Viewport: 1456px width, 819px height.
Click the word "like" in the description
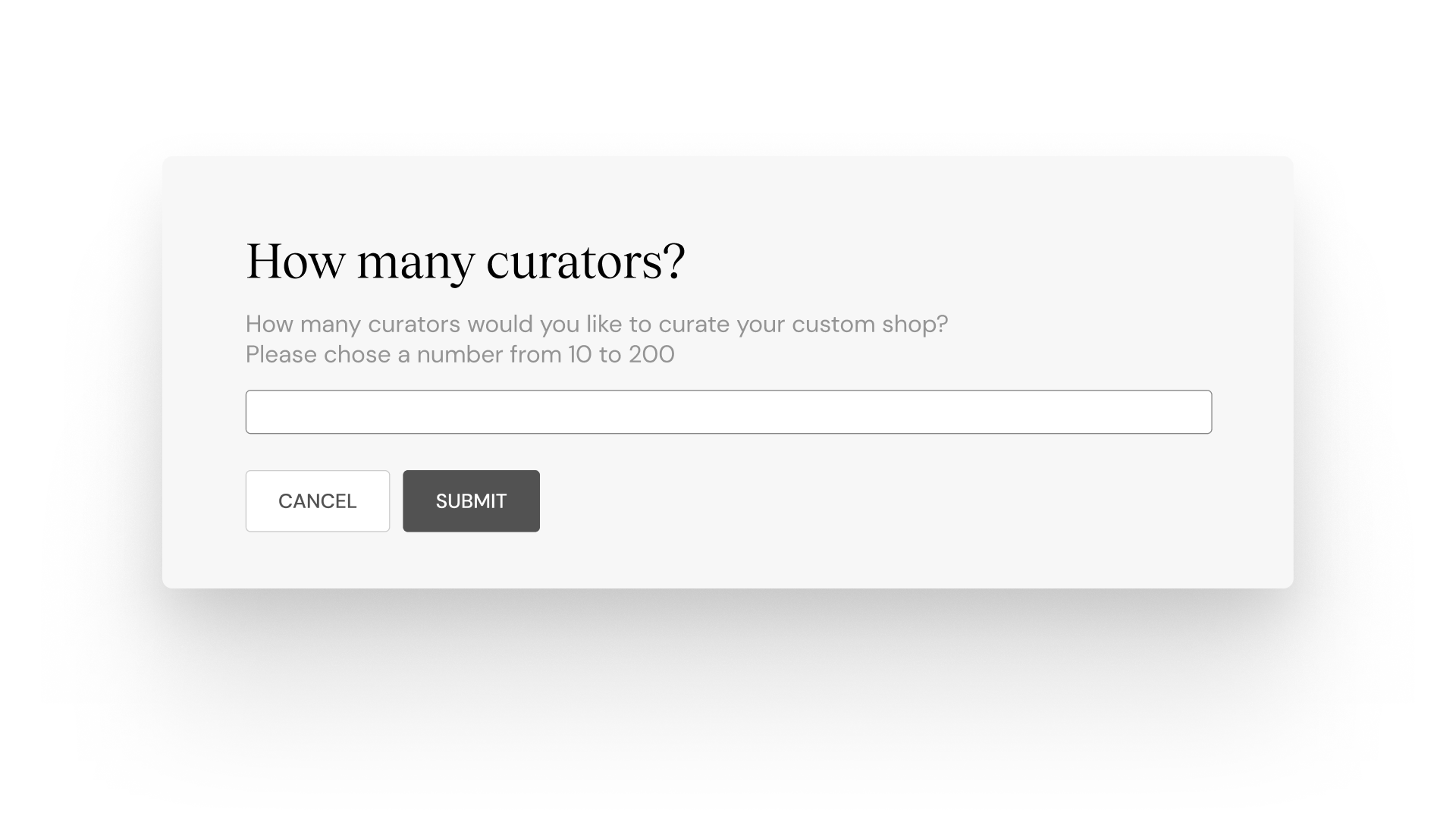(x=604, y=325)
